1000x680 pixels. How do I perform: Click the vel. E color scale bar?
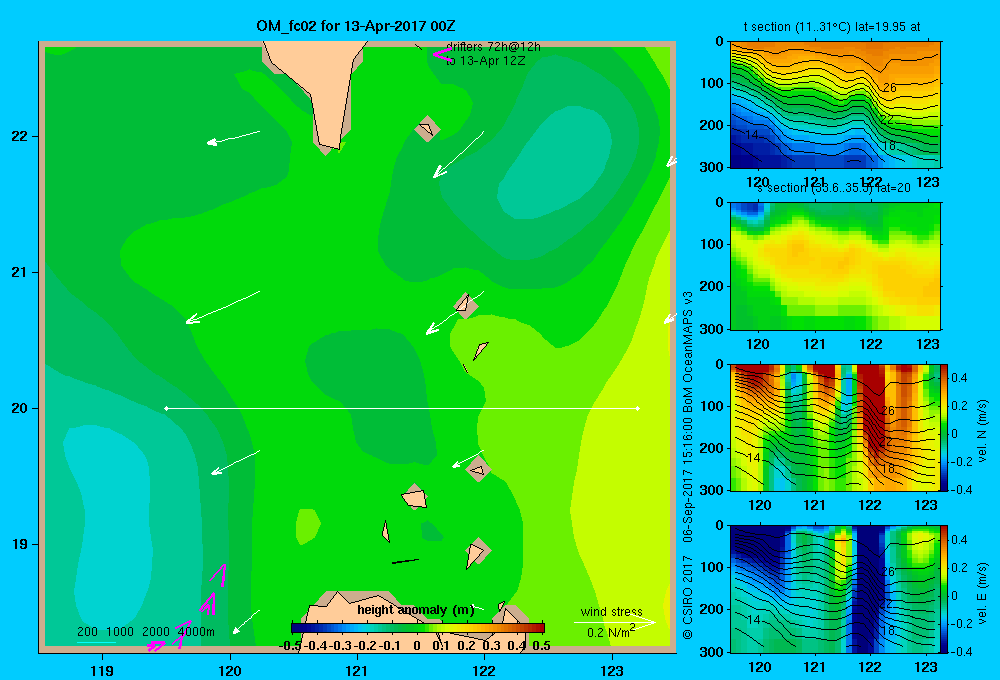coord(945,589)
